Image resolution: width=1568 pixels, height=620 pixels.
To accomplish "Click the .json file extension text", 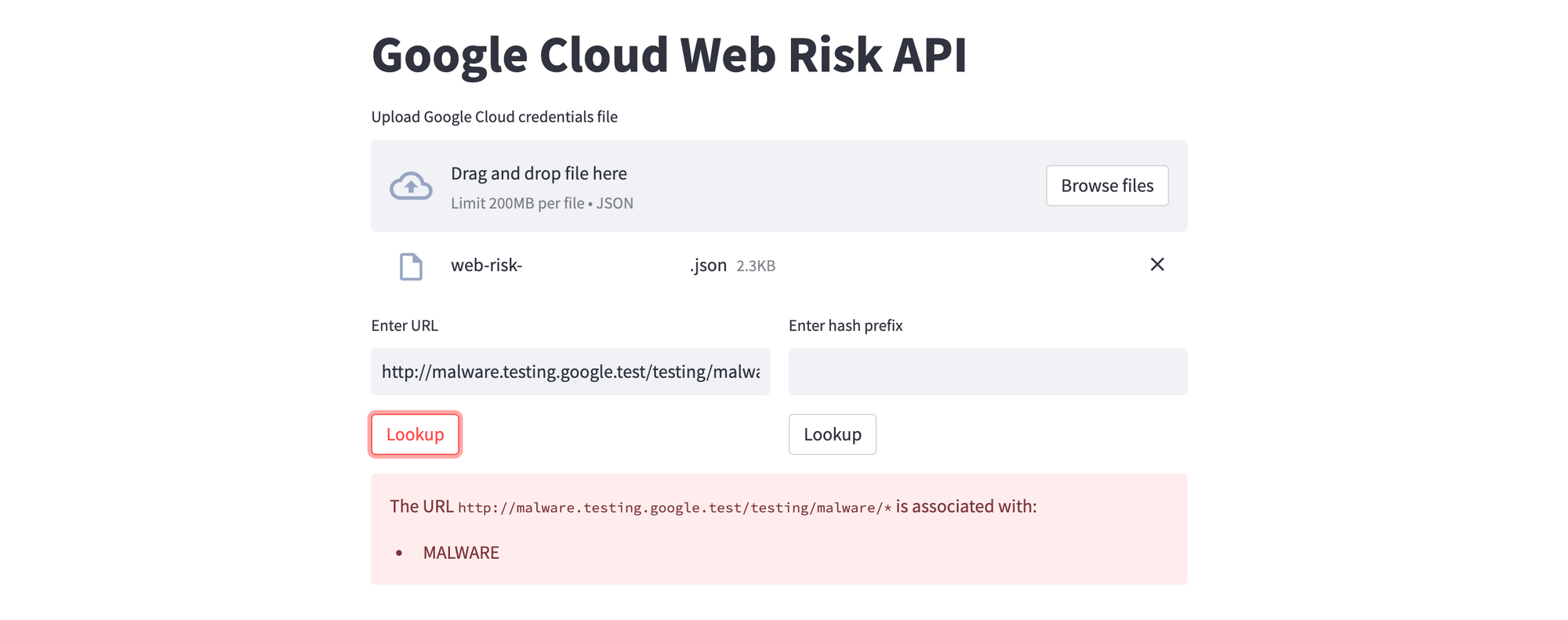I will (x=709, y=266).
